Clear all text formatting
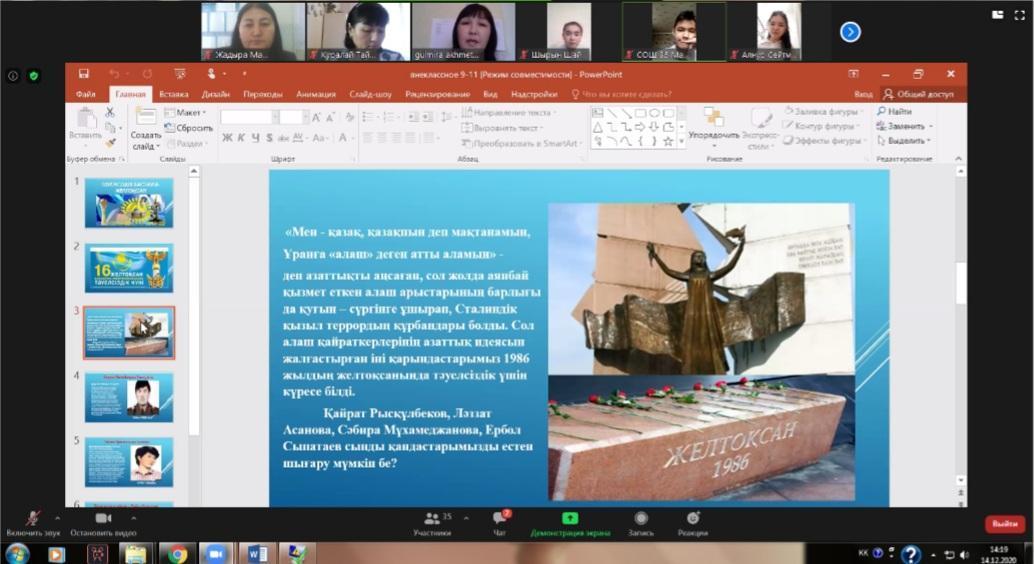 [x=350, y=117]
